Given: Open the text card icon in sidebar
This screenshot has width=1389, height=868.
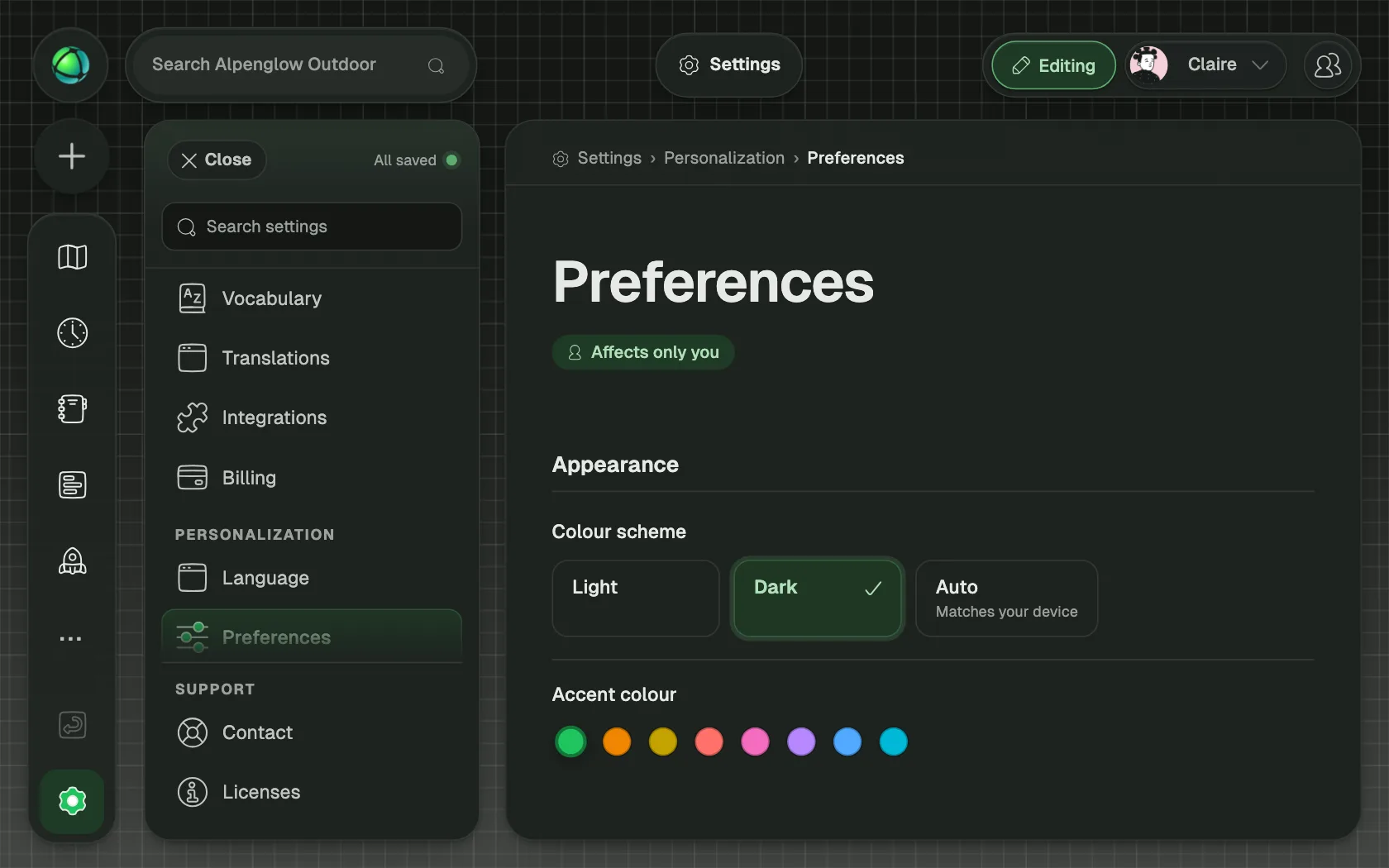Looking at the screenshot, I should 73,485.
